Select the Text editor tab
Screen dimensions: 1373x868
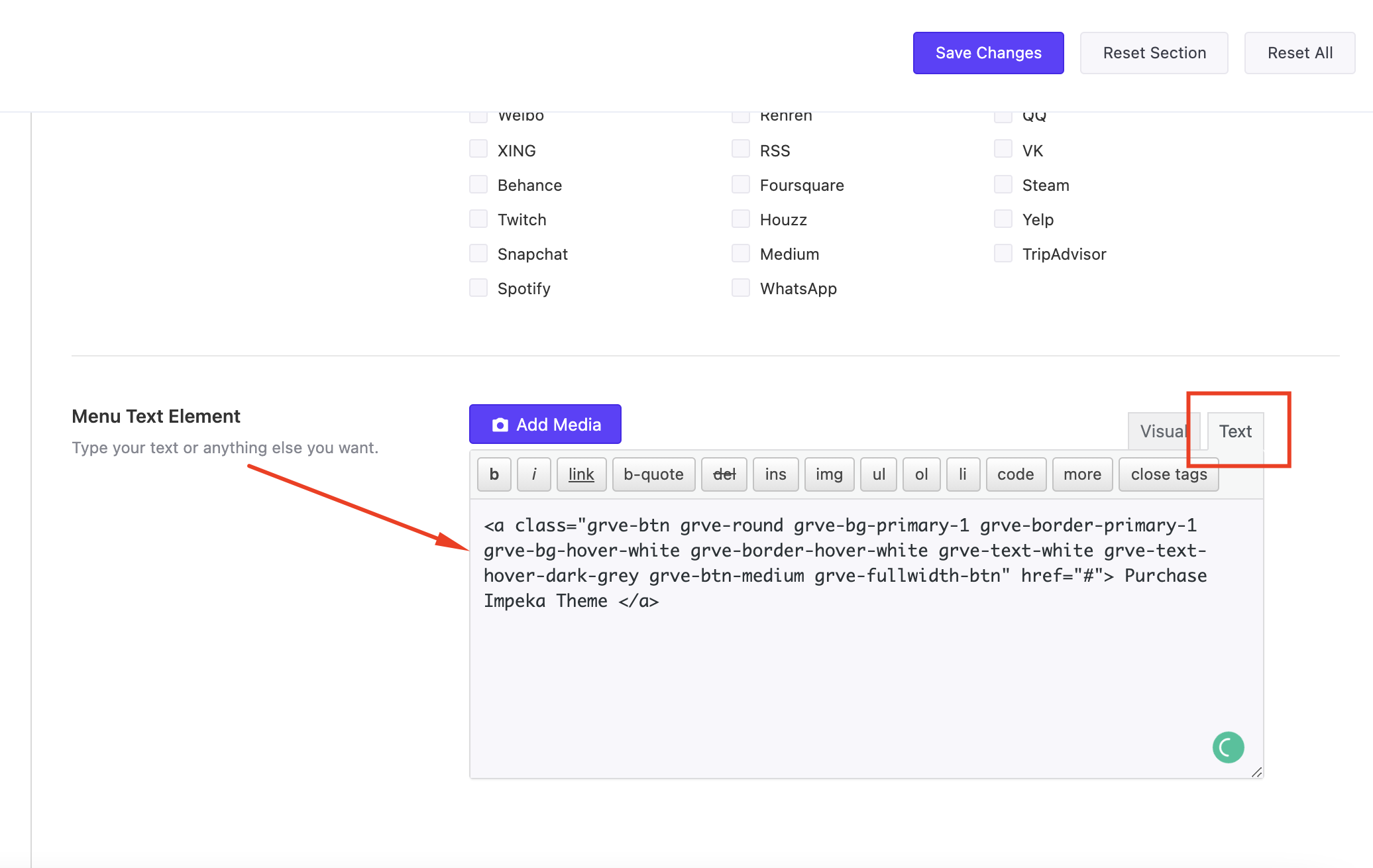pyautogui.click(x=1235, y=431)
